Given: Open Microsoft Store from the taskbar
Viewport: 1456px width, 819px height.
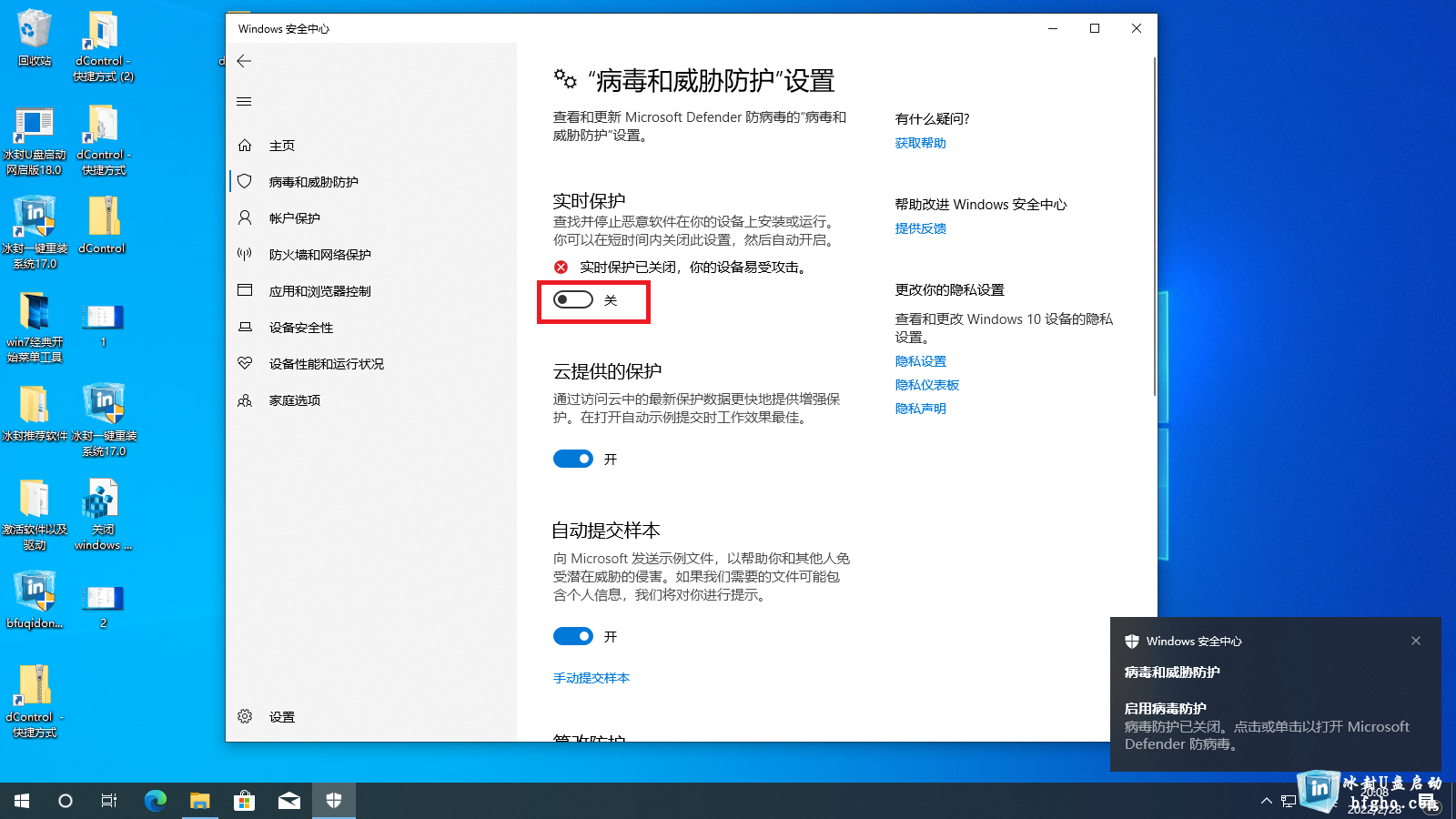Looking at the screenshot, I should coord(244,801).
